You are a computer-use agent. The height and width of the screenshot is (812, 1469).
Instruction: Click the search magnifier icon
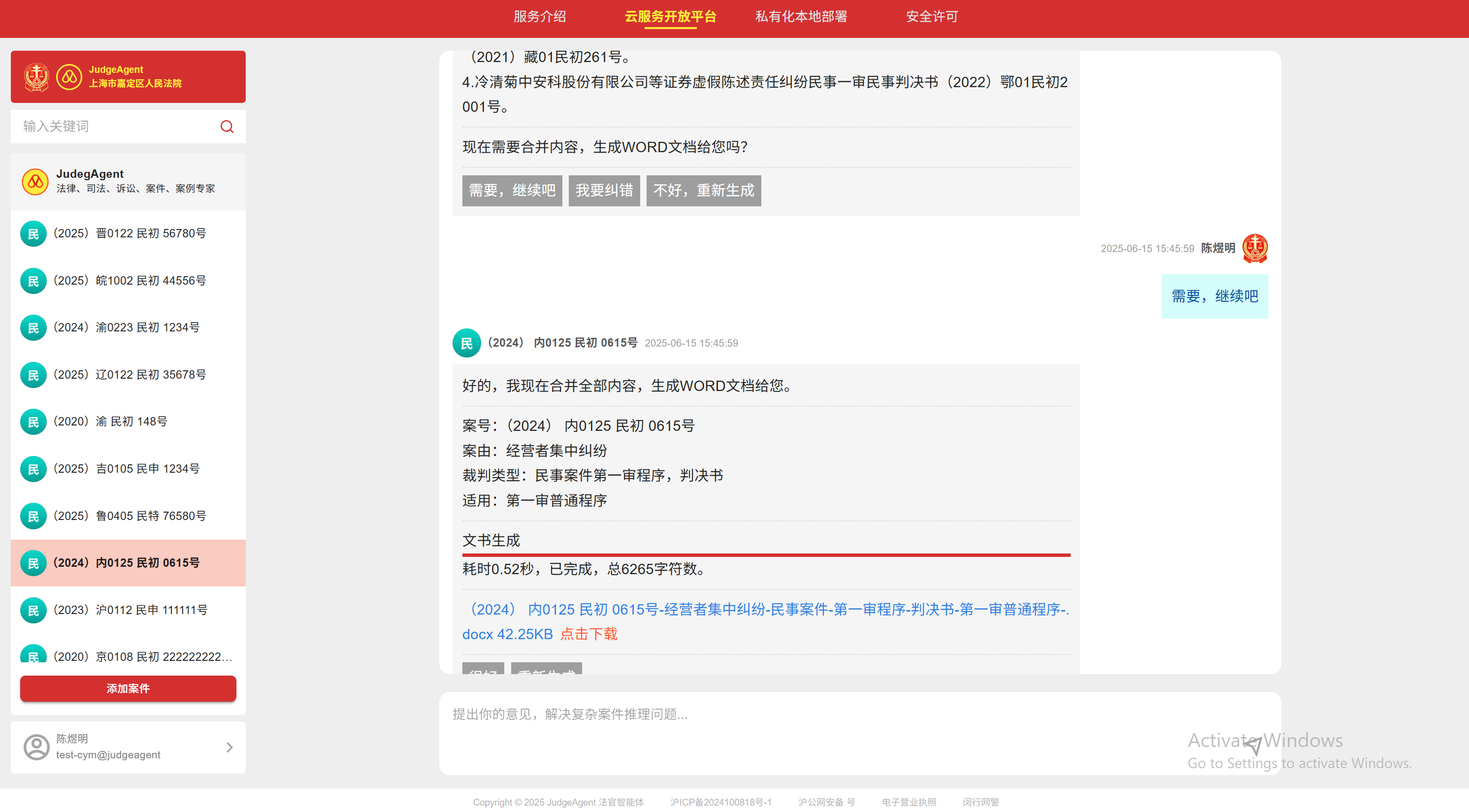click(x=227, y=127)
